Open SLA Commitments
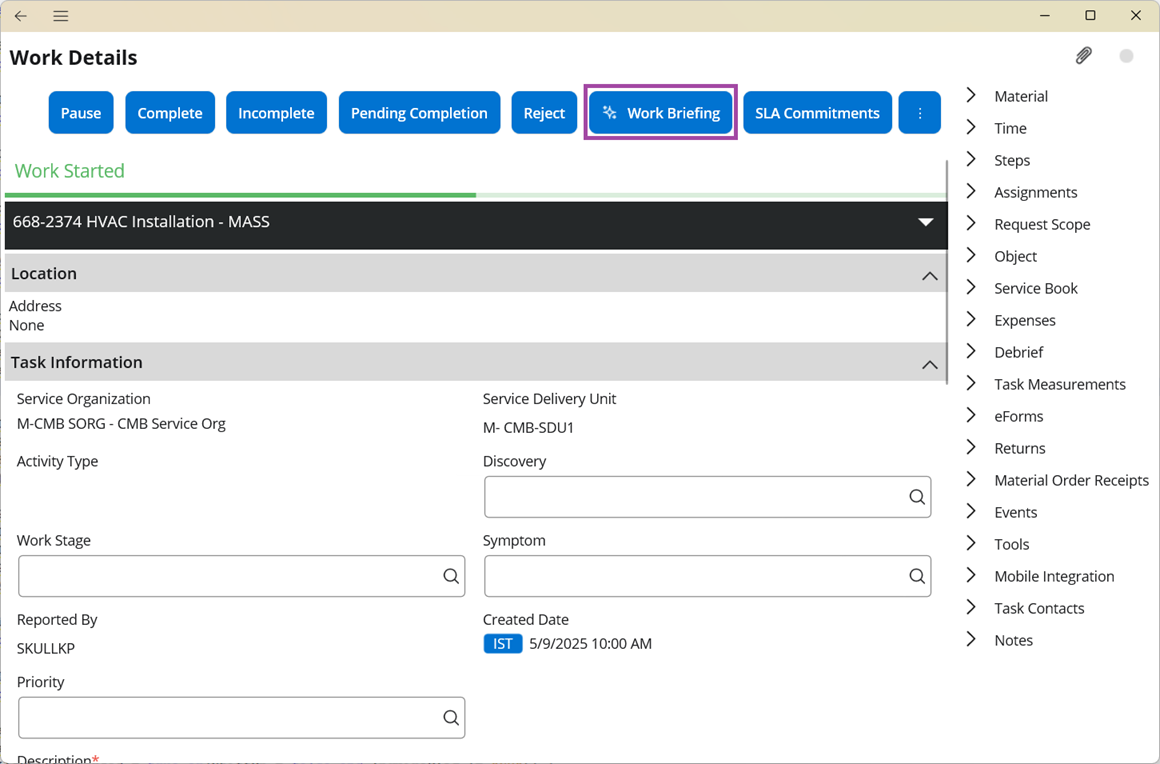This screenshot has width=1160, height=764. coord(817,113)
